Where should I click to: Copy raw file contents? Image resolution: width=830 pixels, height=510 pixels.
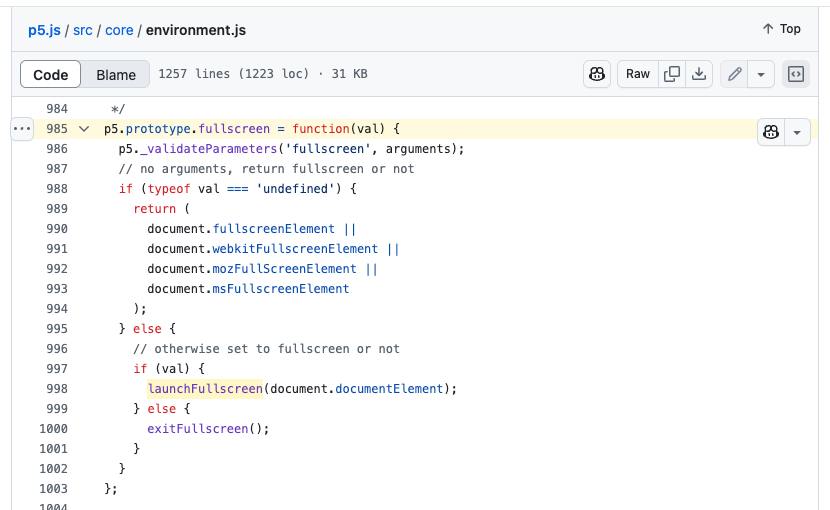[x=672, y=74]
